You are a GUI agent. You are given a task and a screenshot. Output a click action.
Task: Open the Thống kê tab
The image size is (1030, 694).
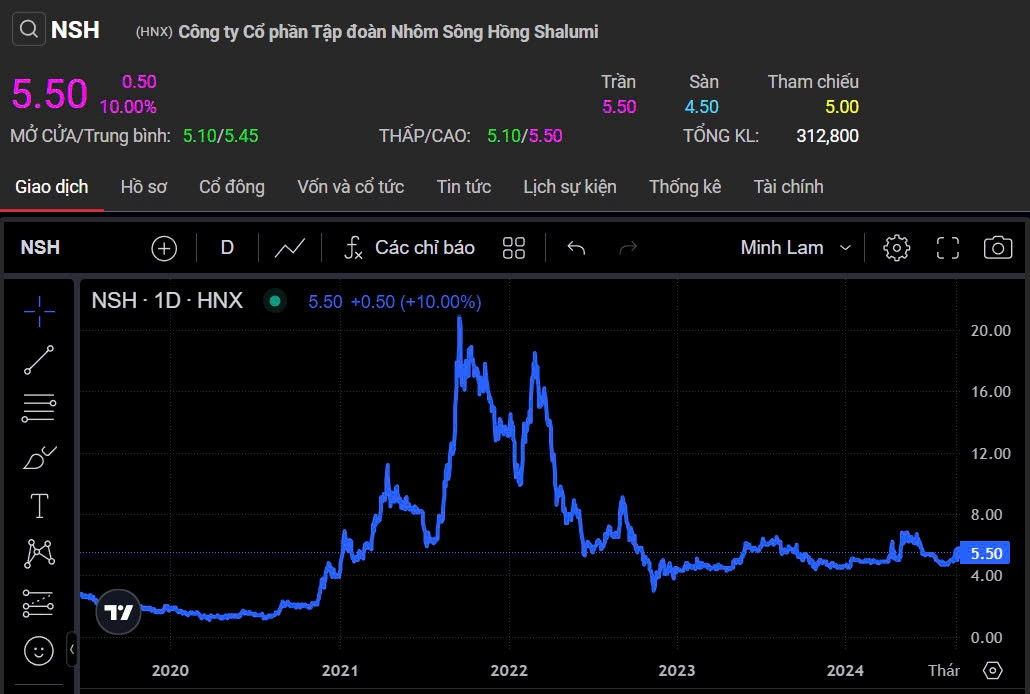[x=684, y=187]
